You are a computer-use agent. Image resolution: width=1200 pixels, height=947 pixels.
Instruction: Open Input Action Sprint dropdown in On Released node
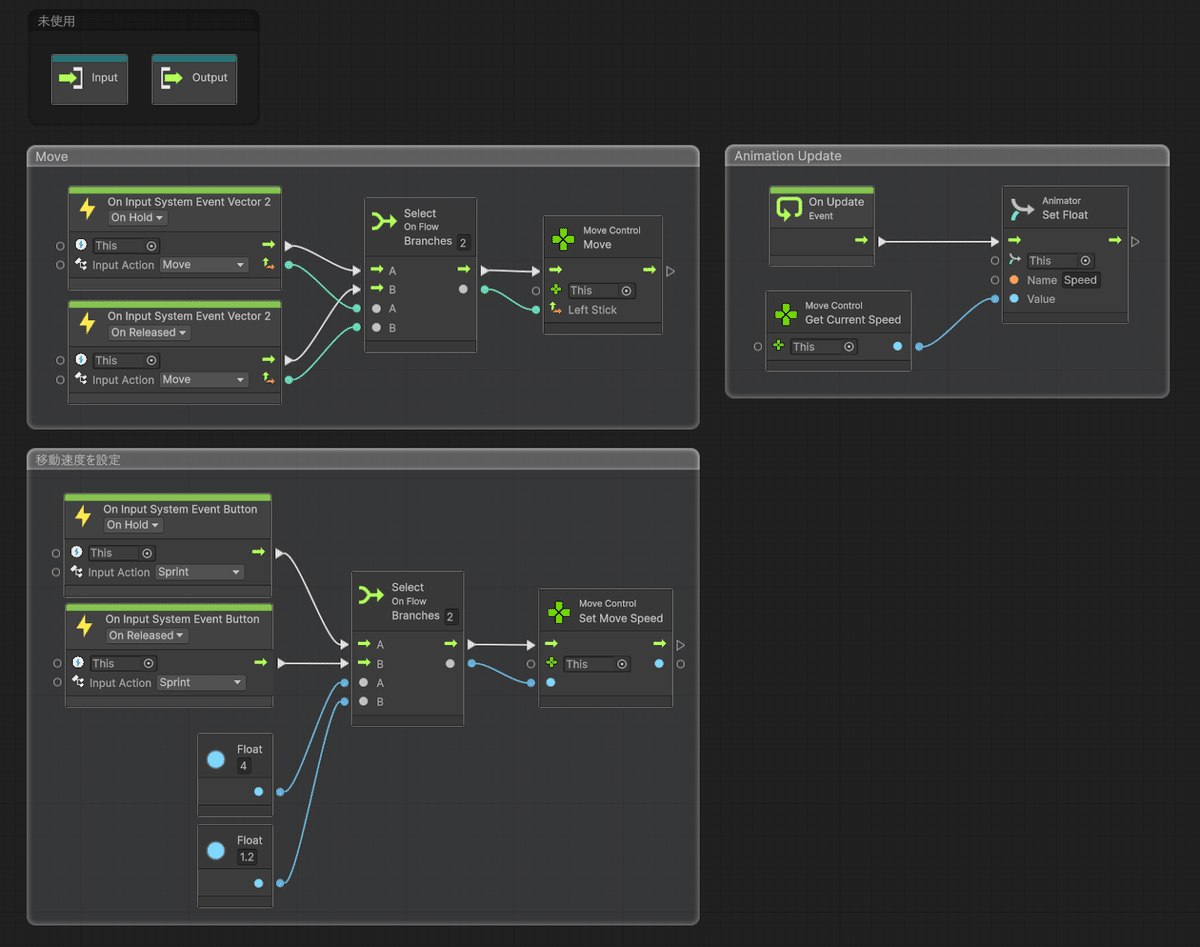[x=201, y=683]
